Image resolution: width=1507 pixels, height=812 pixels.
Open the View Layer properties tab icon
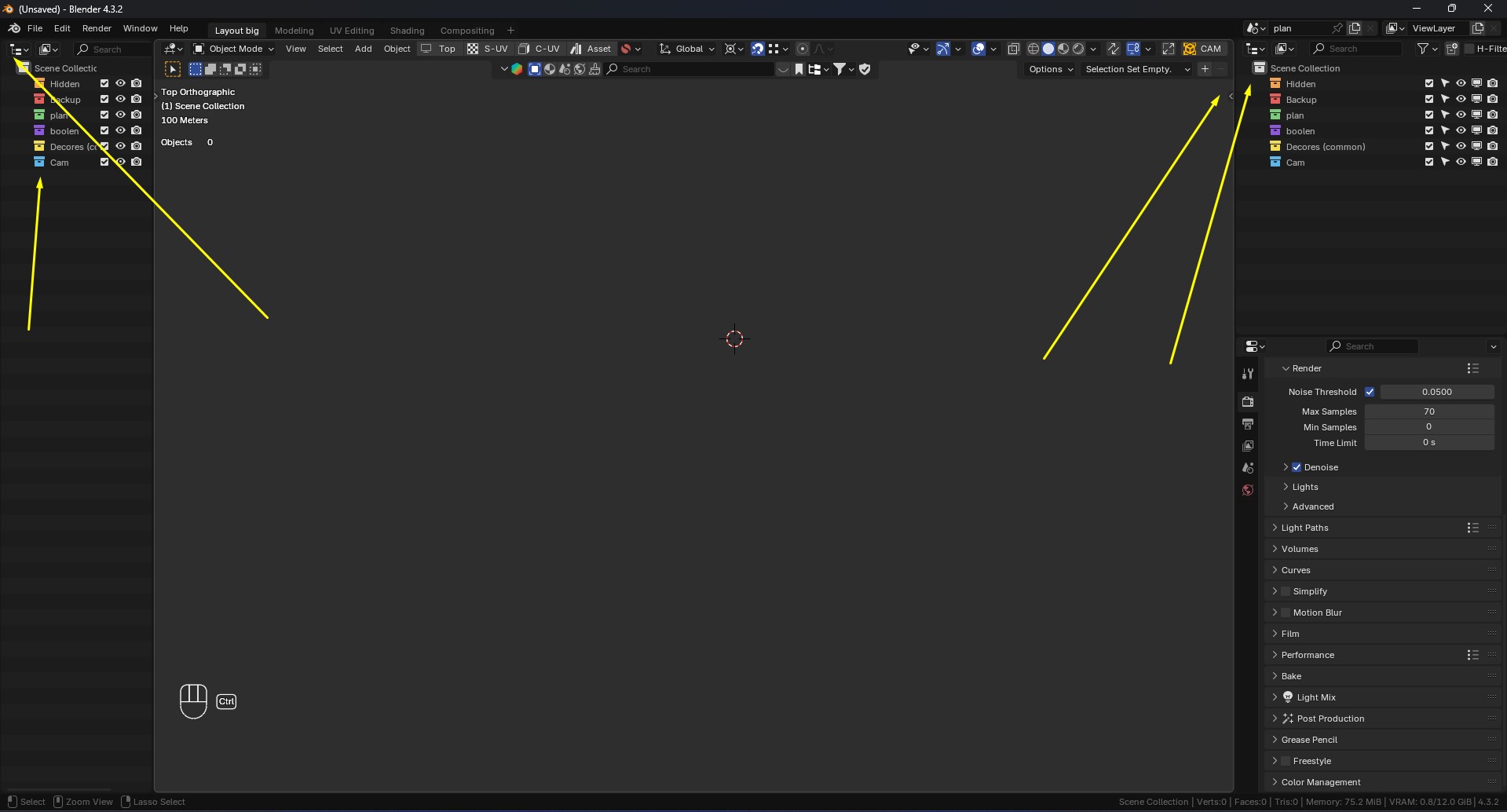click(1248, 446)
